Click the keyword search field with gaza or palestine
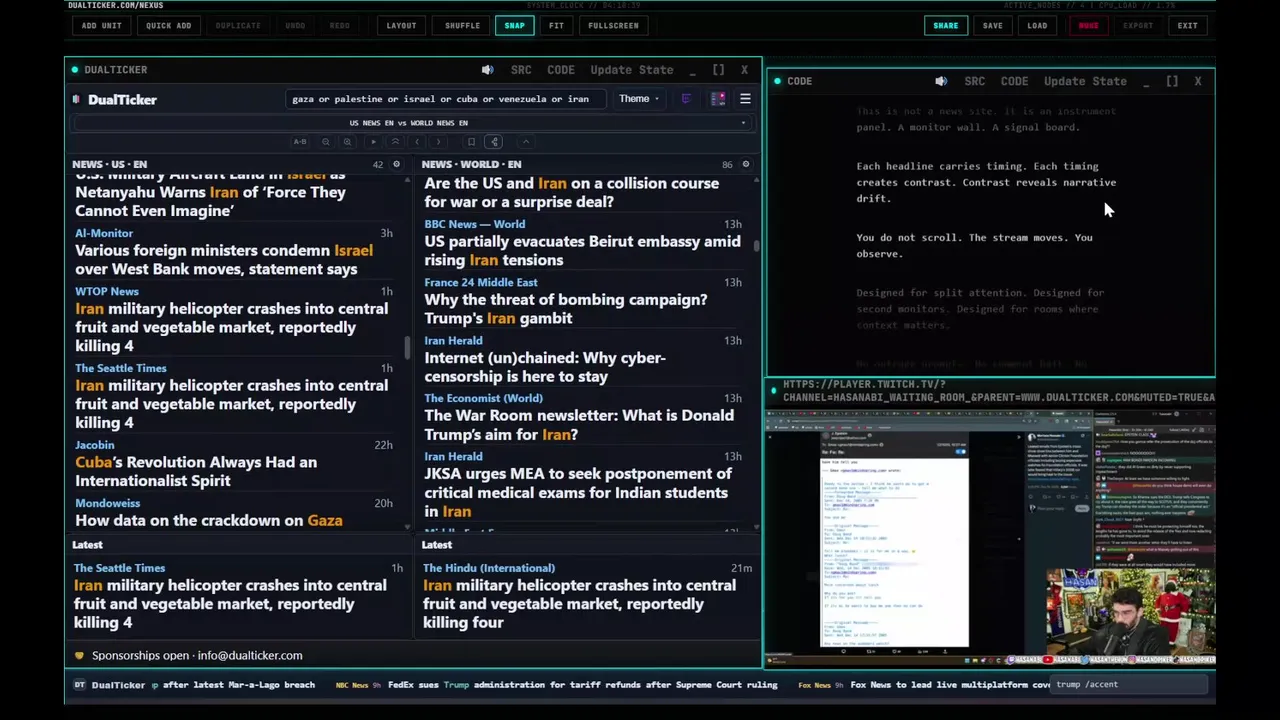 (445, 99)
